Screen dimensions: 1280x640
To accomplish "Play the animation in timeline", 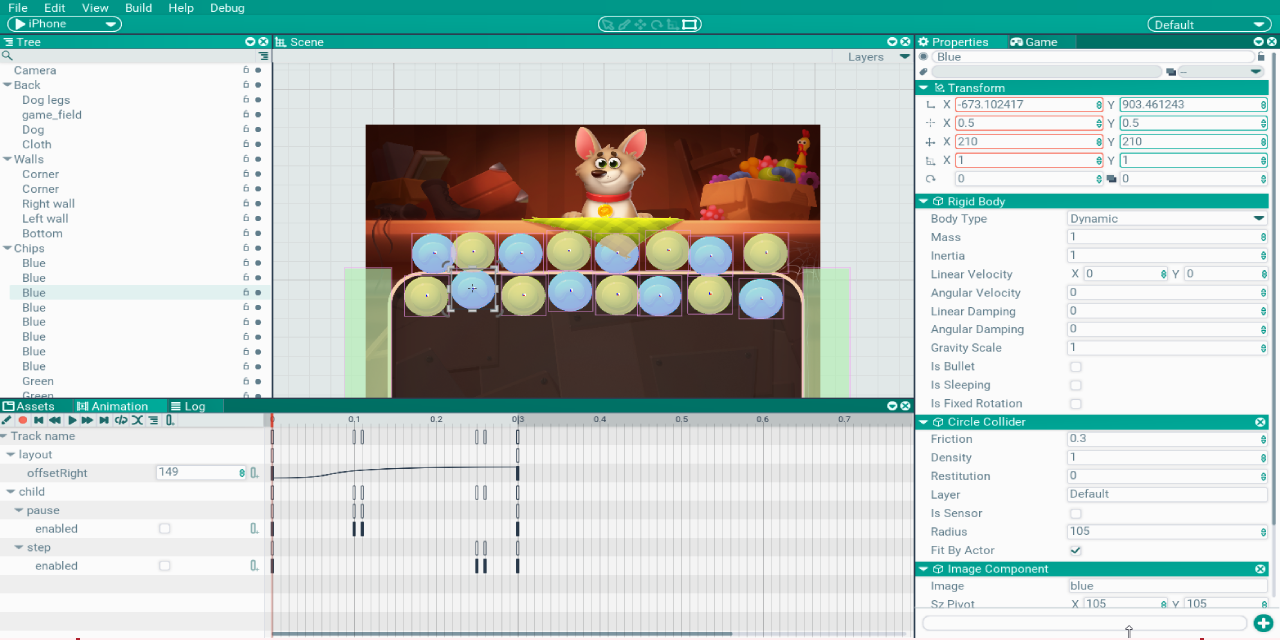I will click(x=72, y=421).
